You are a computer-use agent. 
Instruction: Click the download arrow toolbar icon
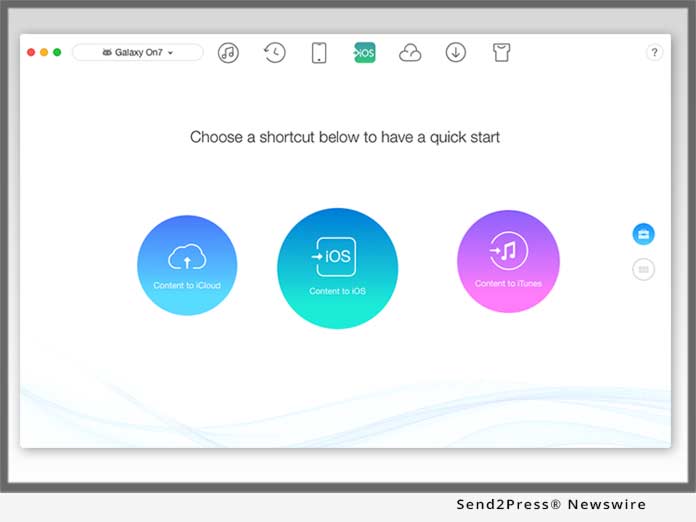(x=456, y=53)
